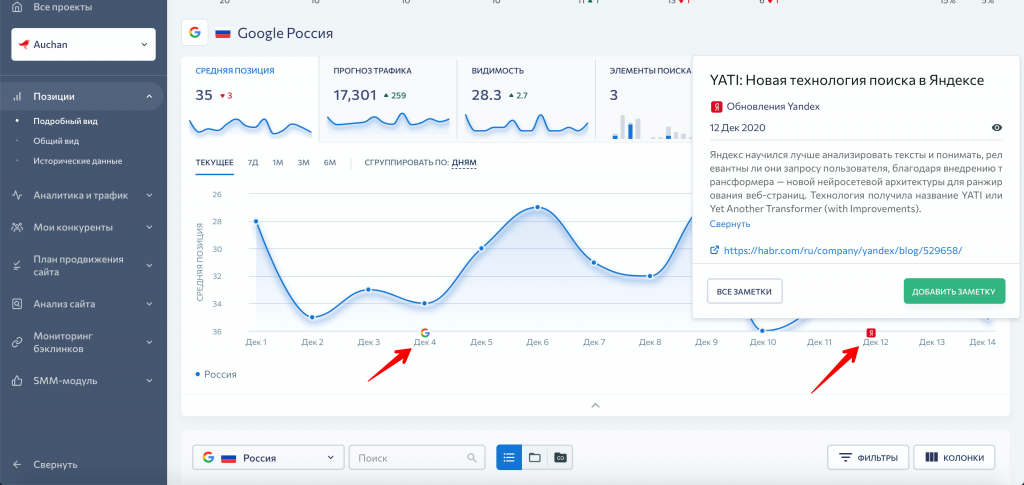1024x485 pixels.
Task: Click the Yandex update marker on Дек 12
Action: pyautogui.click(x=871, y=332)
